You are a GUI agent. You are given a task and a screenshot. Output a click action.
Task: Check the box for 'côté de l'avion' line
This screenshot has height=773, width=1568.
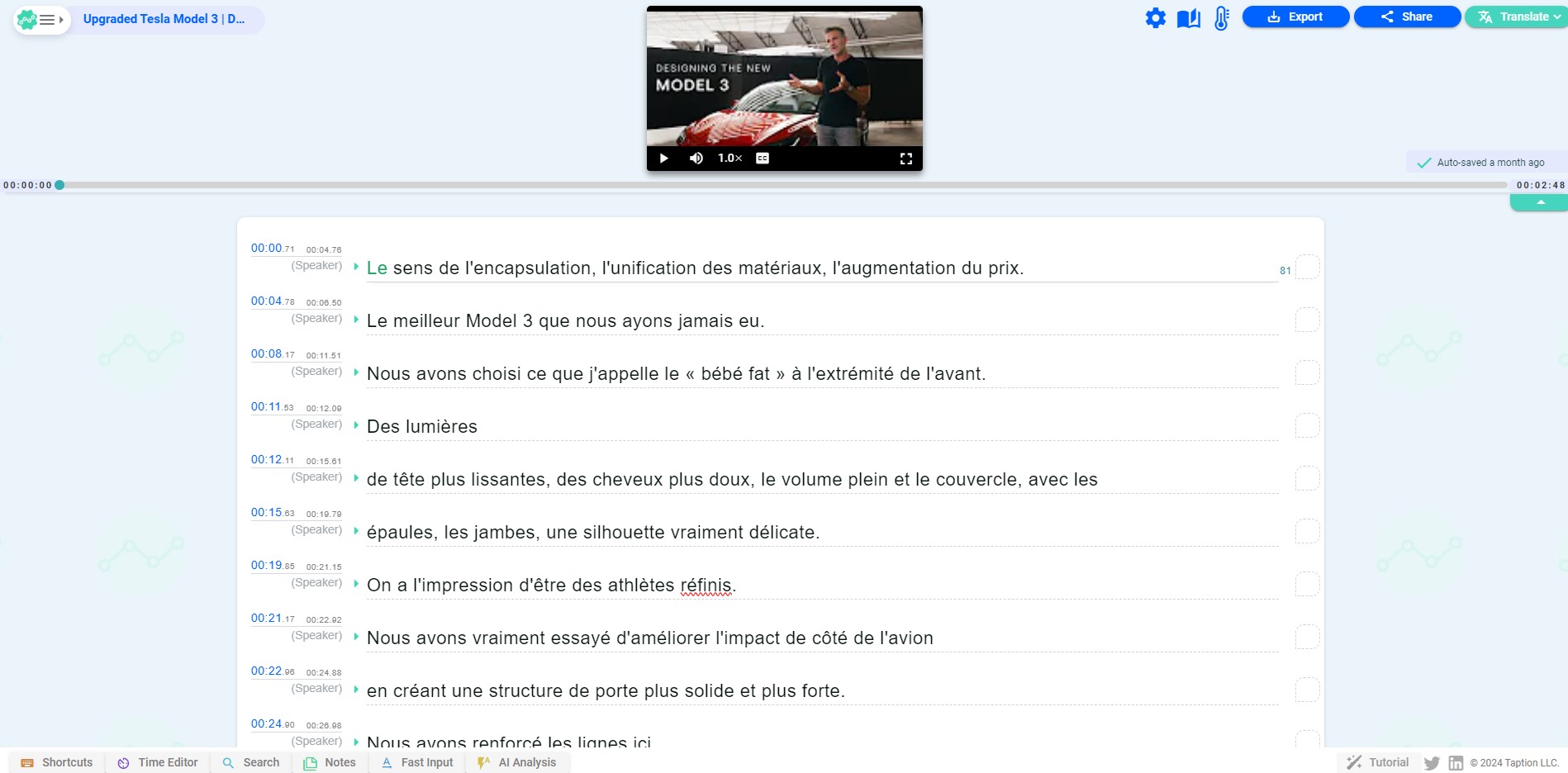coord(1307,637)
